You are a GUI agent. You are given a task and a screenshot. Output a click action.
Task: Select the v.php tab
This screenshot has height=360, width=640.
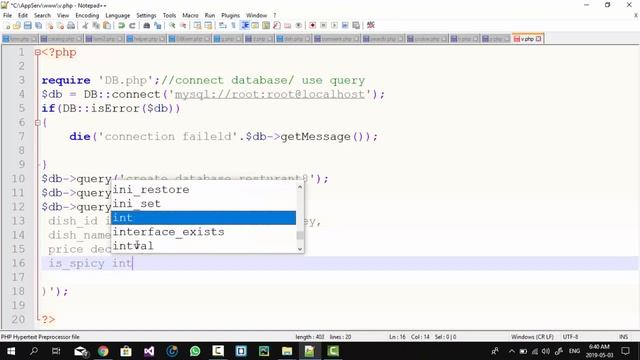pos(527,39)
